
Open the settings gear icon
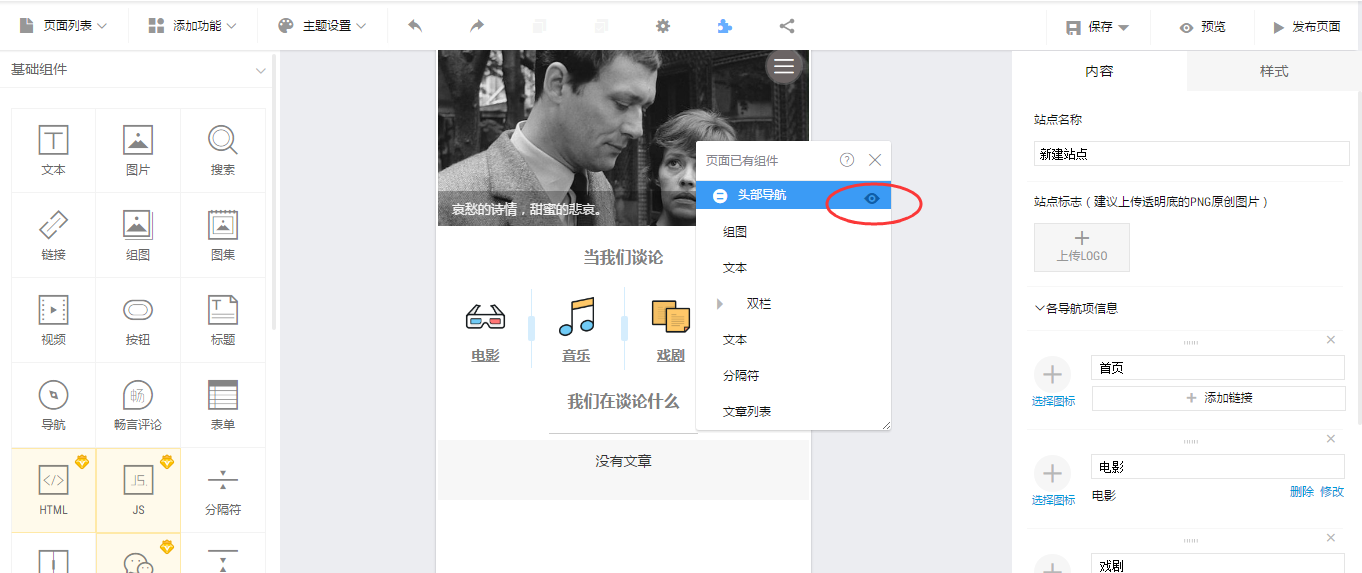(662, 26)
